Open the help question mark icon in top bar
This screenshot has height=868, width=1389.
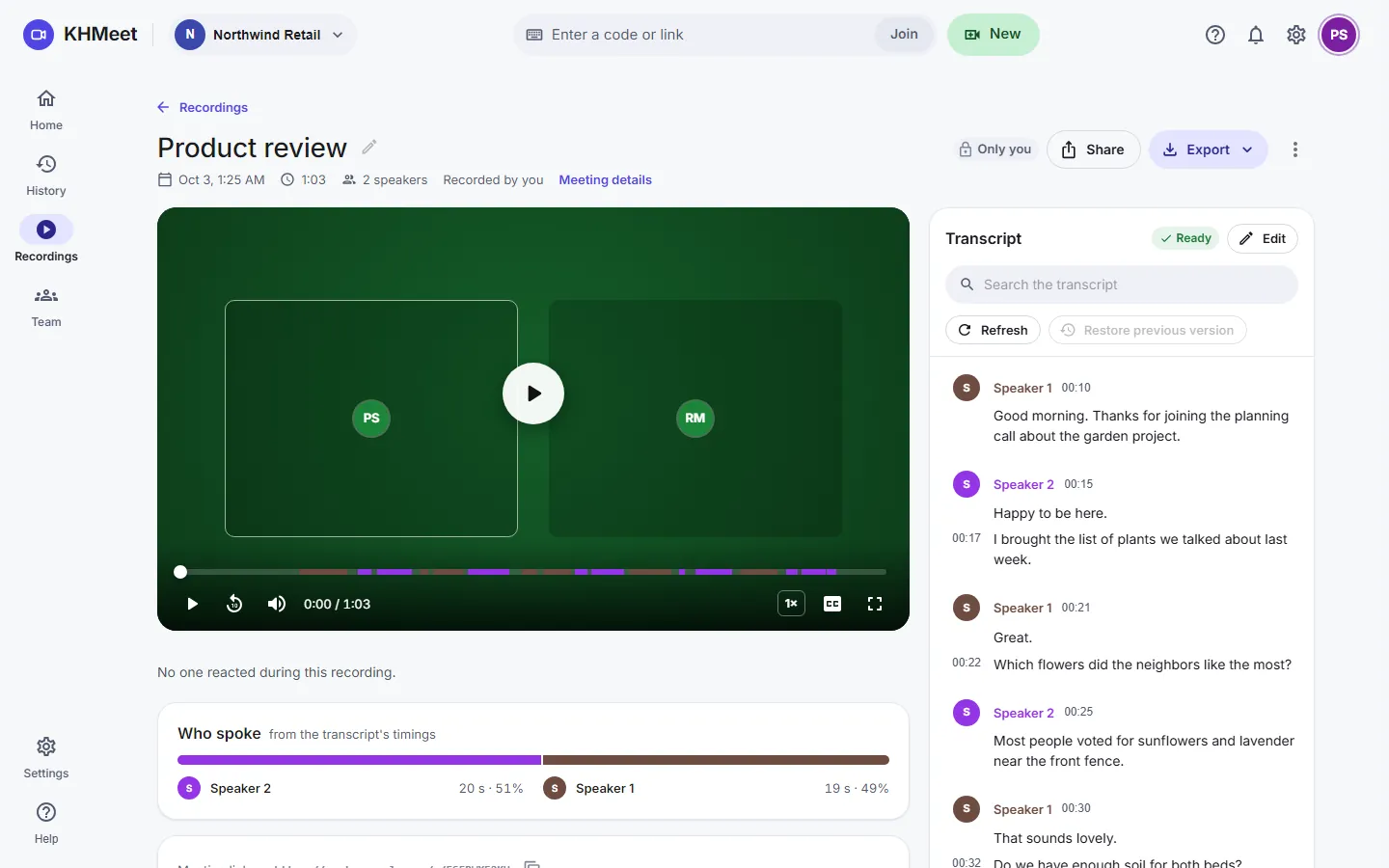point(1215,35)
